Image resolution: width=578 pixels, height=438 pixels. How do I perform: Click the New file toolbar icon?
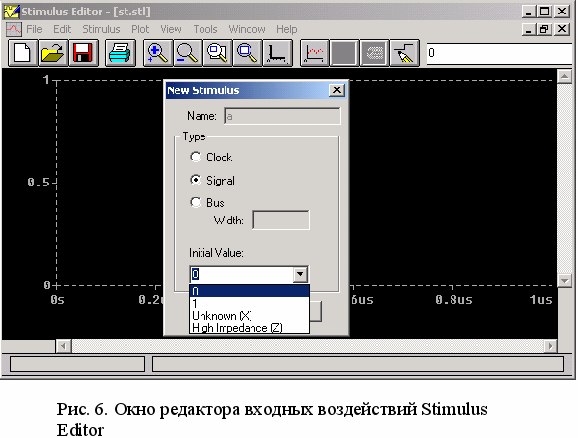coord(22,53)
